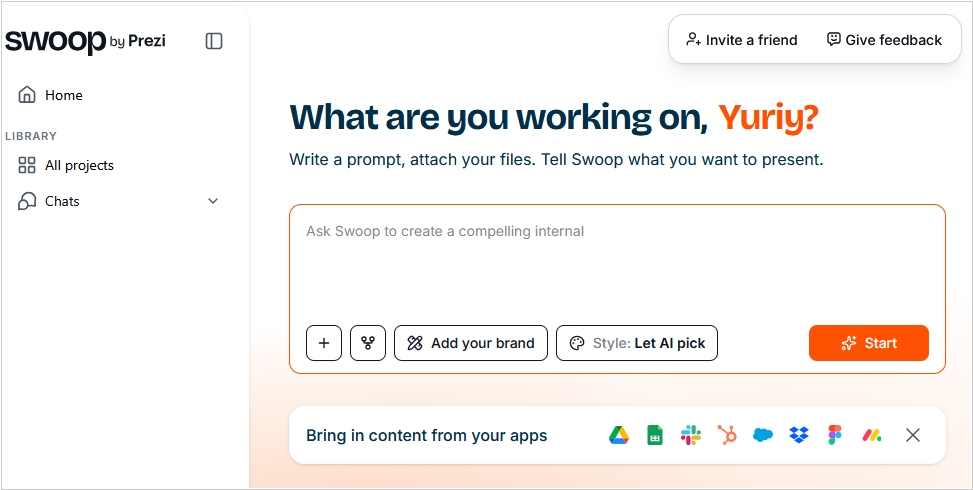Expand the Chats section chevron
This screenshot has width=973, height=490.
213,201
